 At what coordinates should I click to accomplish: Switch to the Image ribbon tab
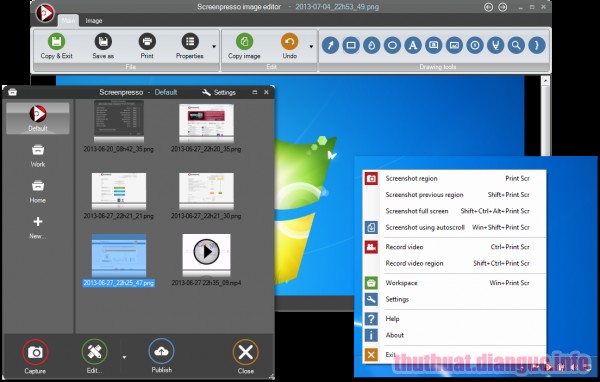click(x=94, y=21)
